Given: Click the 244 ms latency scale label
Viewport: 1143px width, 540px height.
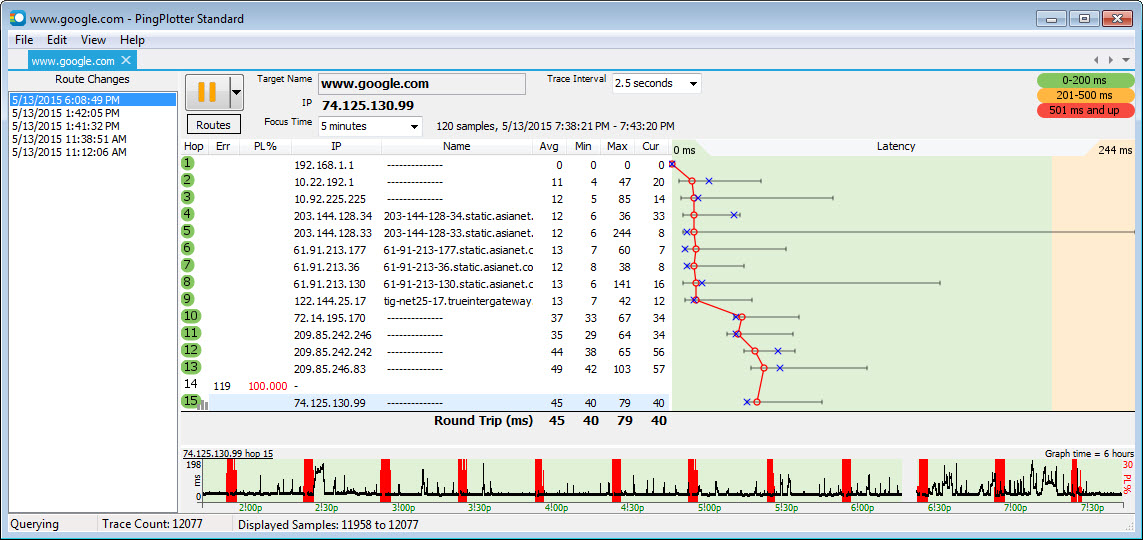Looking at the screenshot, I should coord(1115,150).
